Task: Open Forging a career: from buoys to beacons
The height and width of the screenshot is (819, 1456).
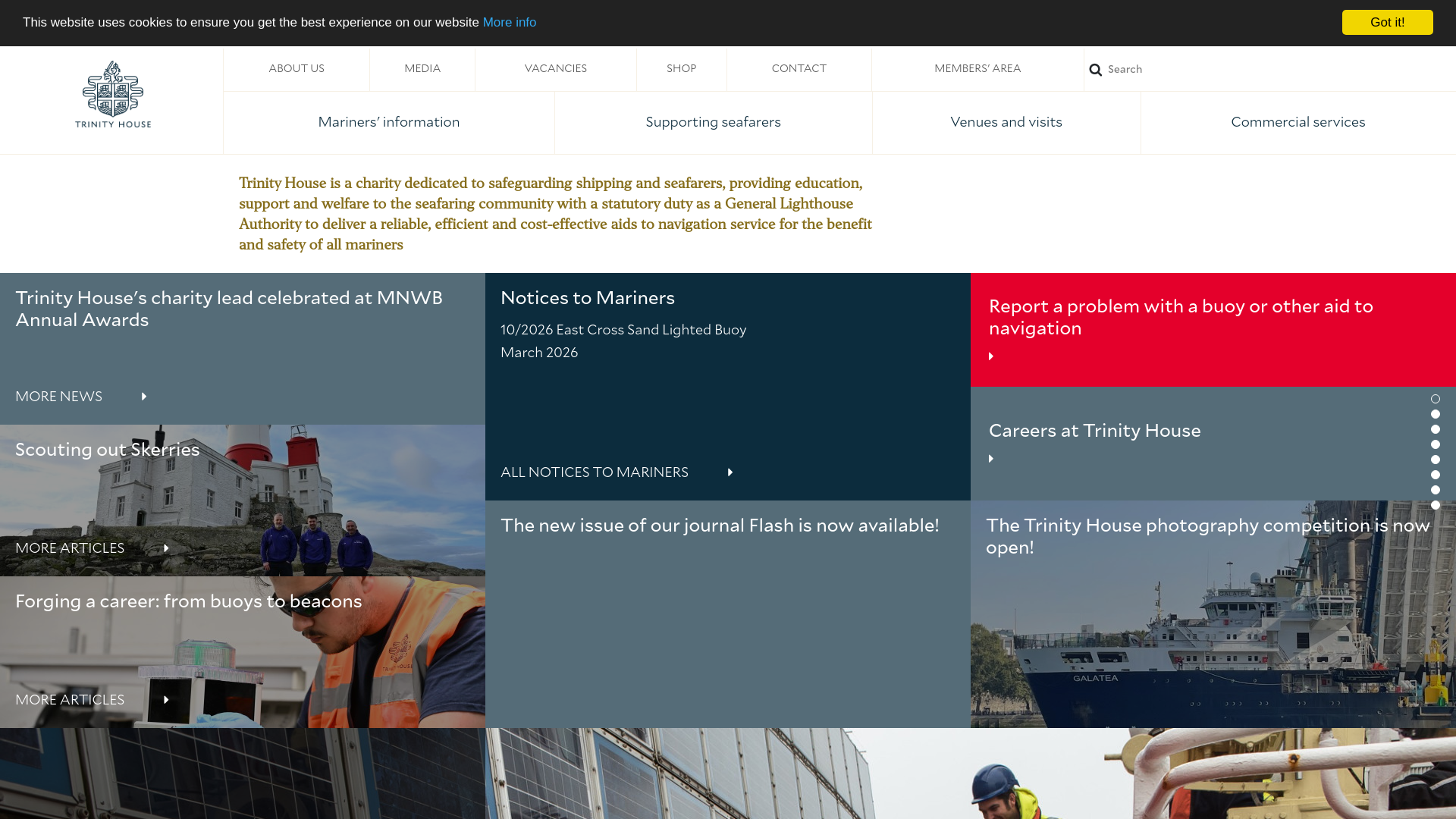Action: point(189,601)
